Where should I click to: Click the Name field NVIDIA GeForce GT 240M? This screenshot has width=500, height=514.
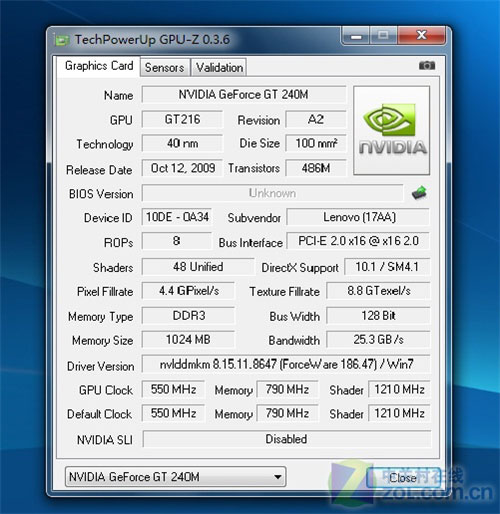point(244,95)
